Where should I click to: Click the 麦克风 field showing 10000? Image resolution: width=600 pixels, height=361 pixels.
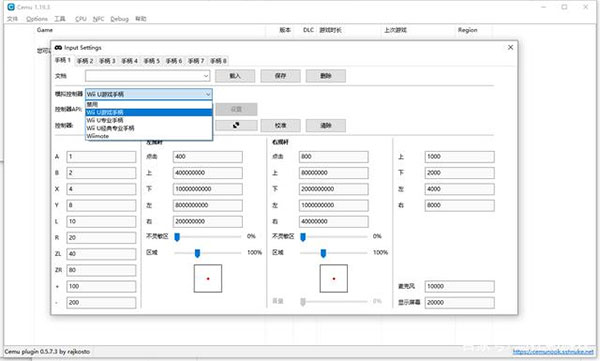[x=459, y=286]
